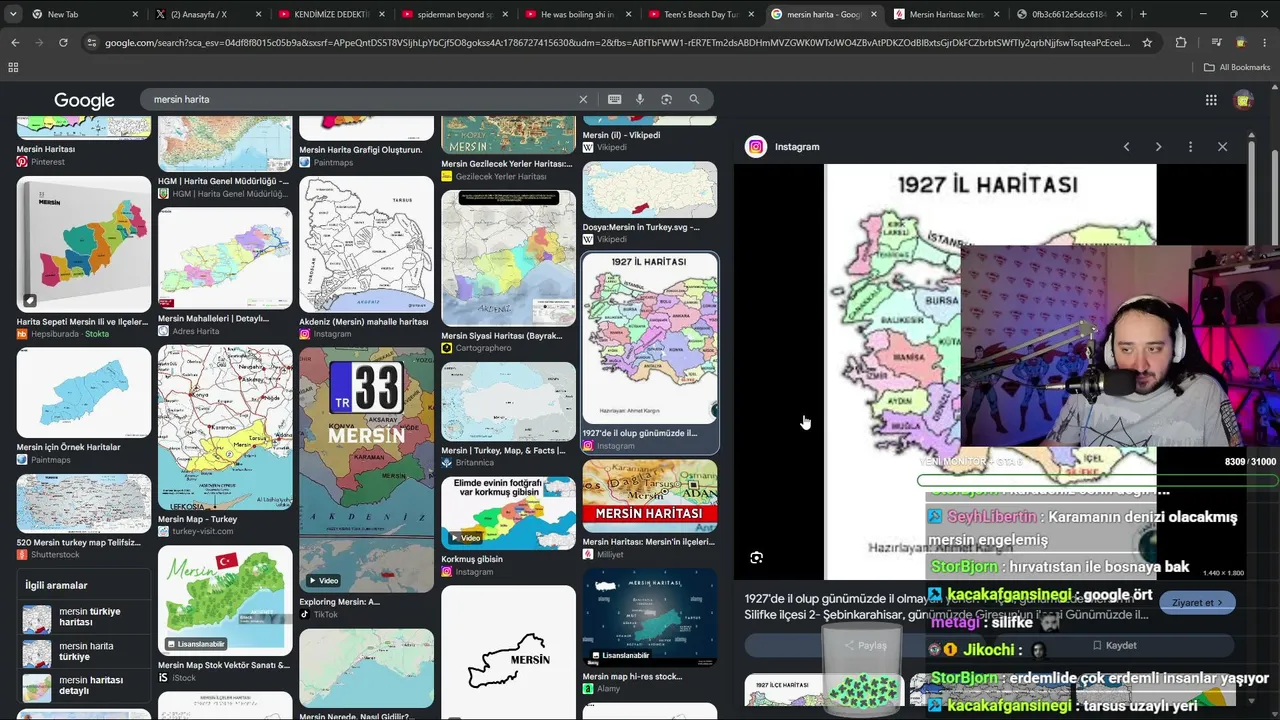Open the Google apps grid
Screen dimensions: 1280x720
click(1211, 100)
